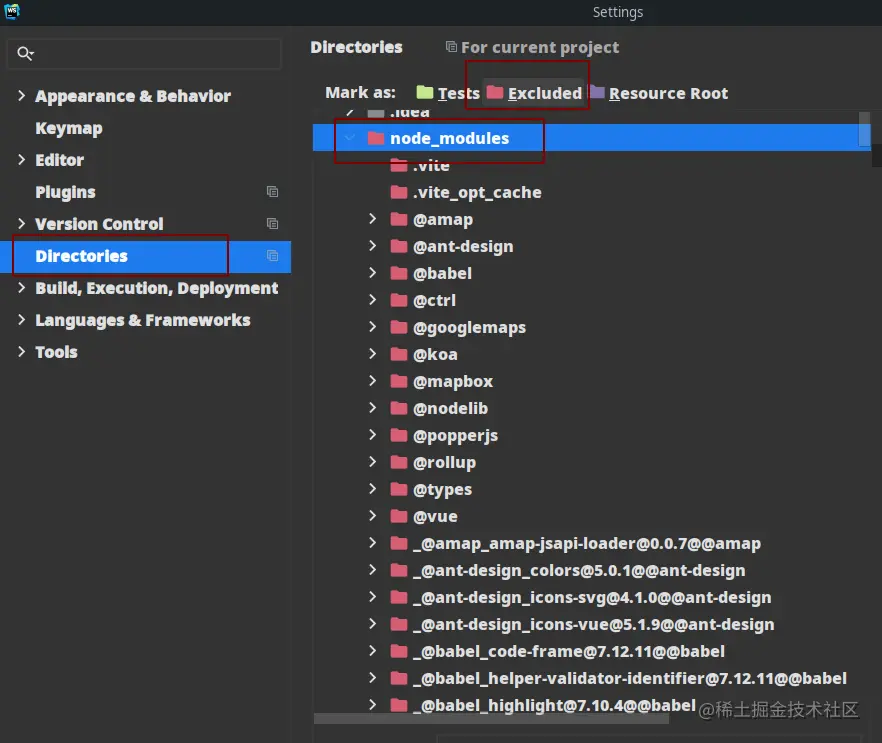The height and width of the screenshot is (743, 882).
Task: Click the search magnifier icon
Action: point(25,53)
